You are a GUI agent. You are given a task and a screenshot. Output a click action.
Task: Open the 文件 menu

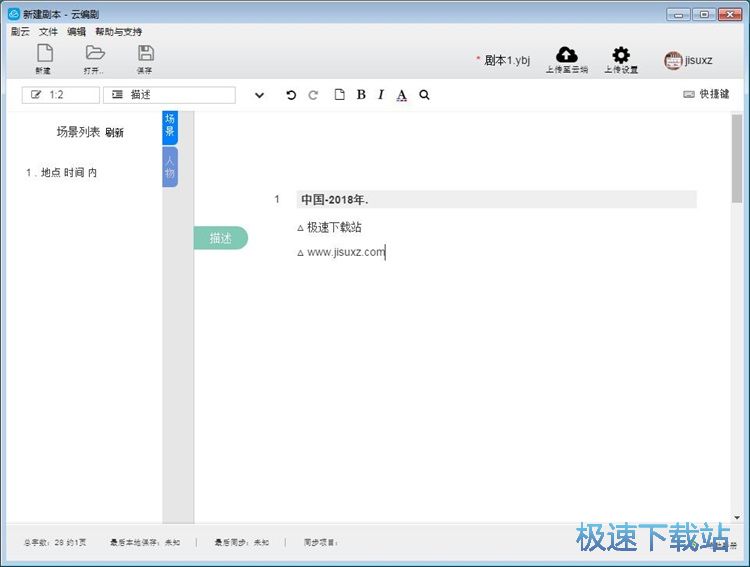(48, 31)
